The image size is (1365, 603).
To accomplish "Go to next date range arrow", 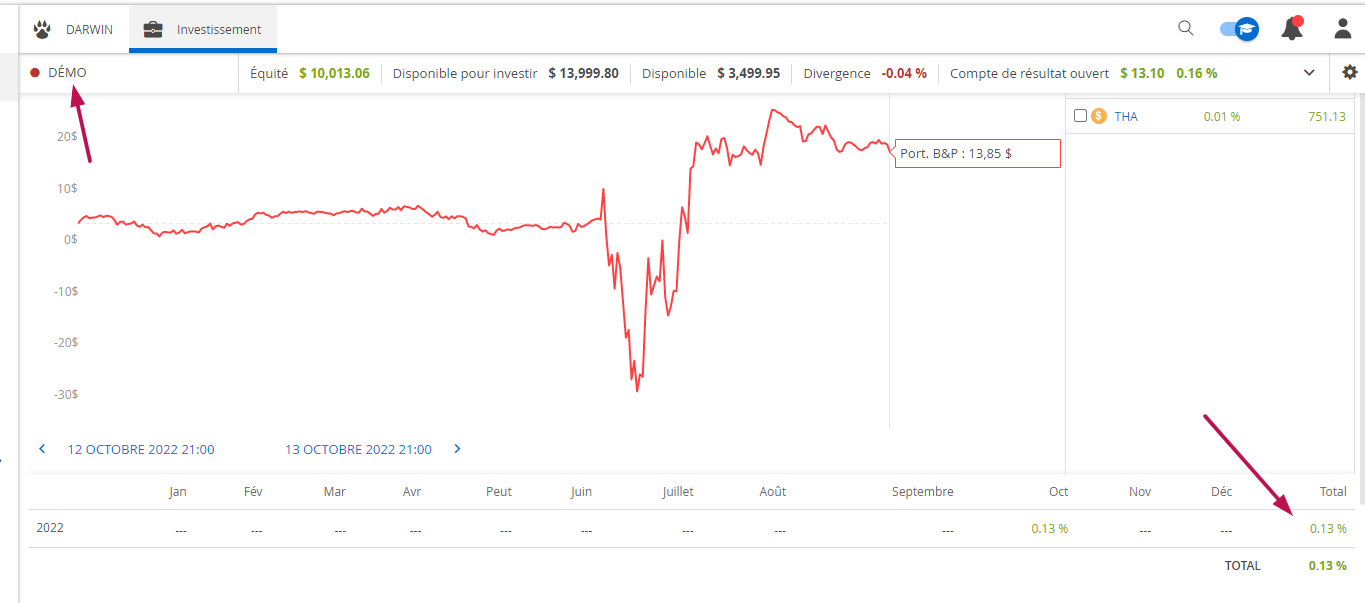I will [457, 449].
